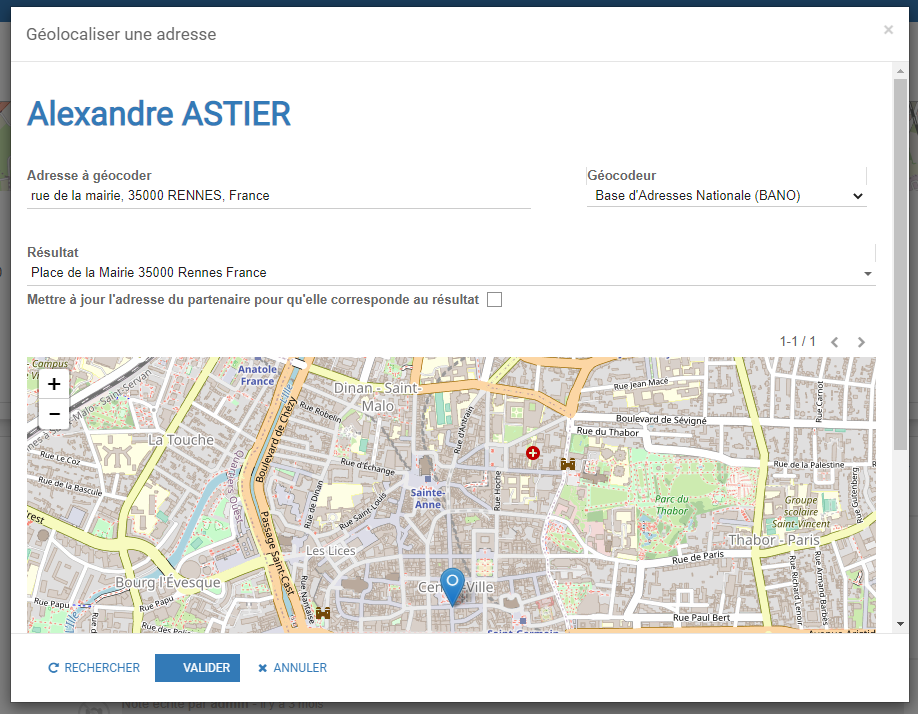
Task: Click castle icon near Parc du Thabor
Action: pos(567,464)
